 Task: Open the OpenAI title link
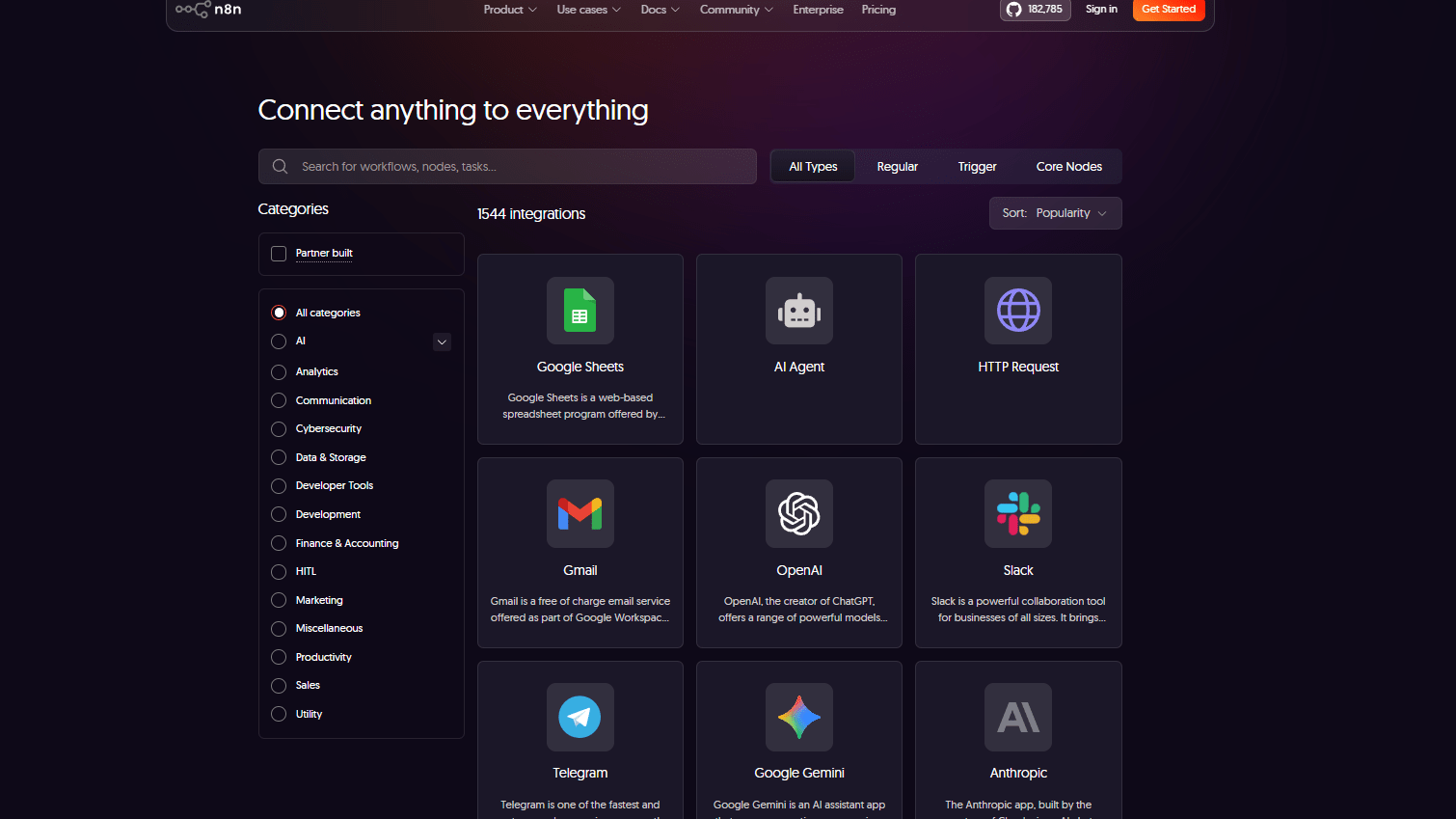tap(799, 570)
